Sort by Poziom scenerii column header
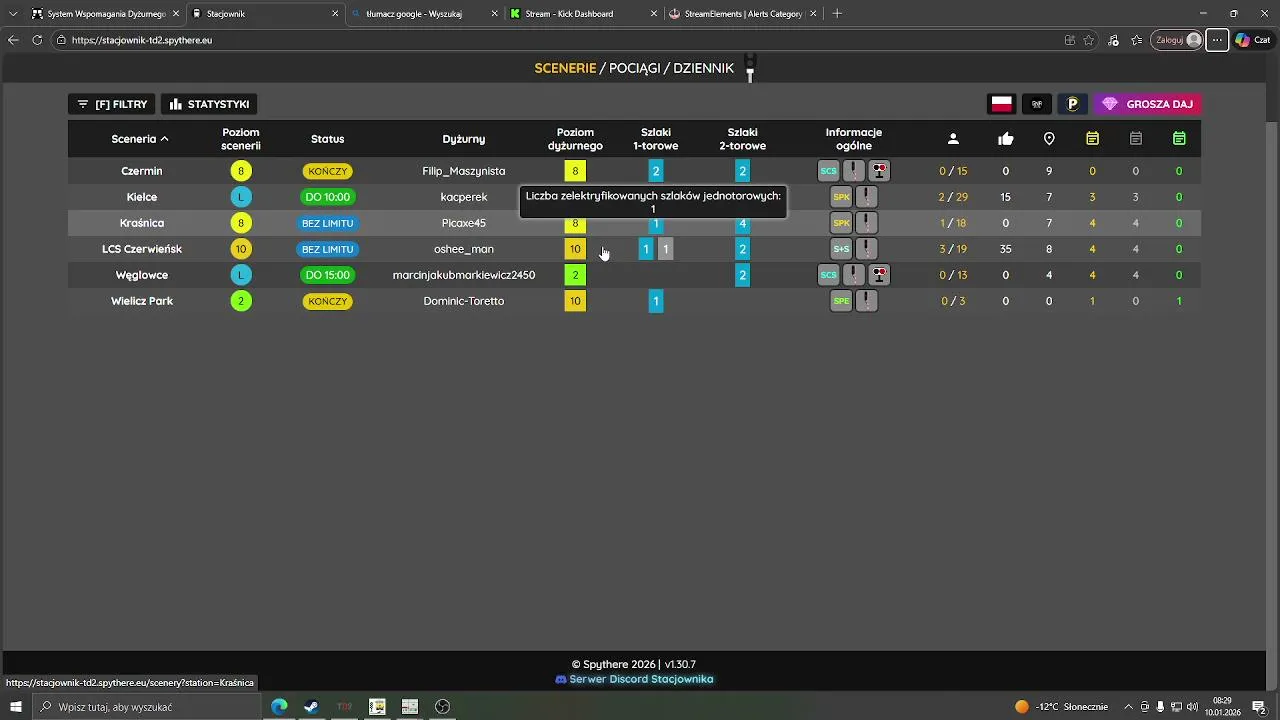Screen dimensions: 1280x720 [241, 139]
